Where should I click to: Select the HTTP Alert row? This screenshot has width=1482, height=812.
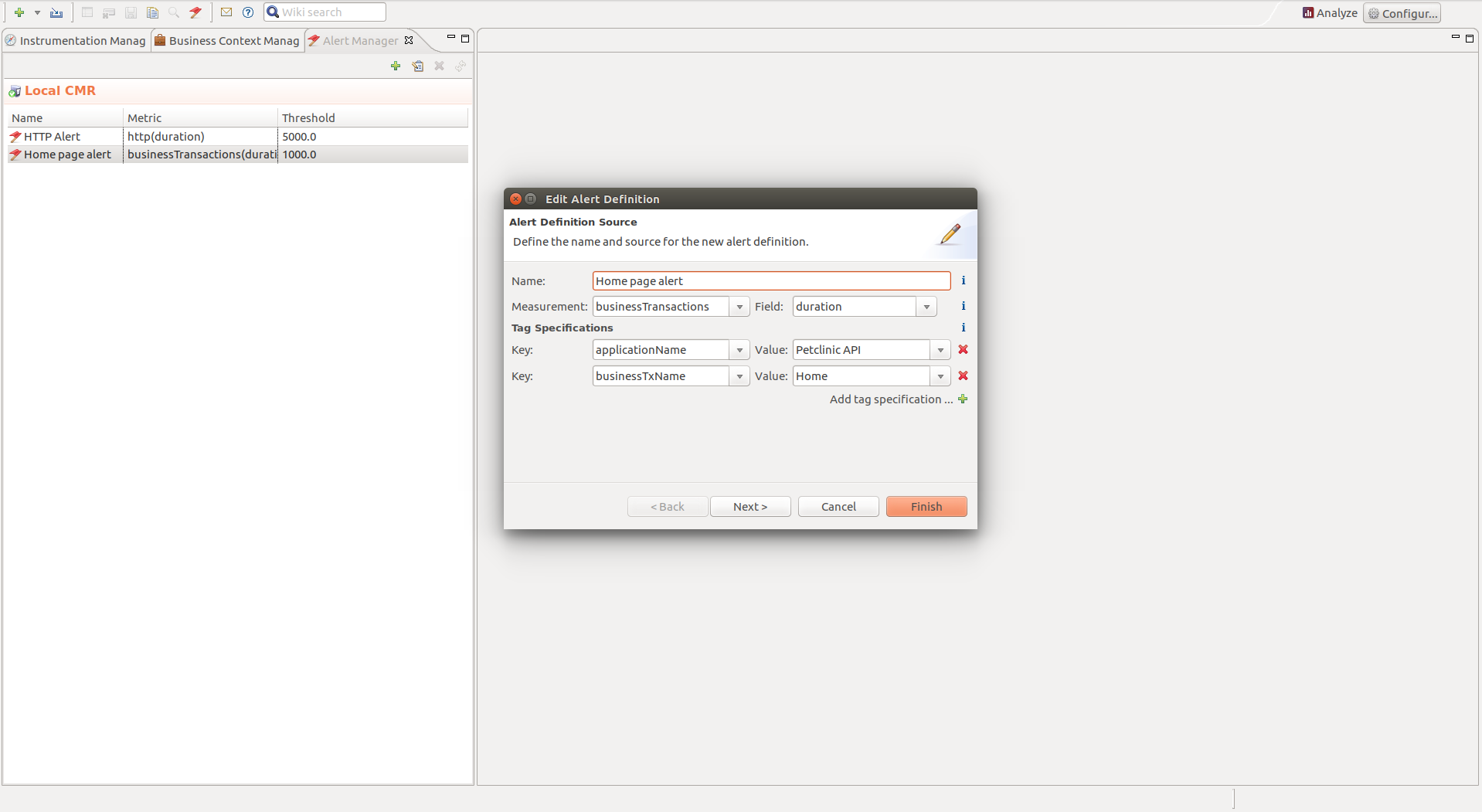tap(237, 137)
